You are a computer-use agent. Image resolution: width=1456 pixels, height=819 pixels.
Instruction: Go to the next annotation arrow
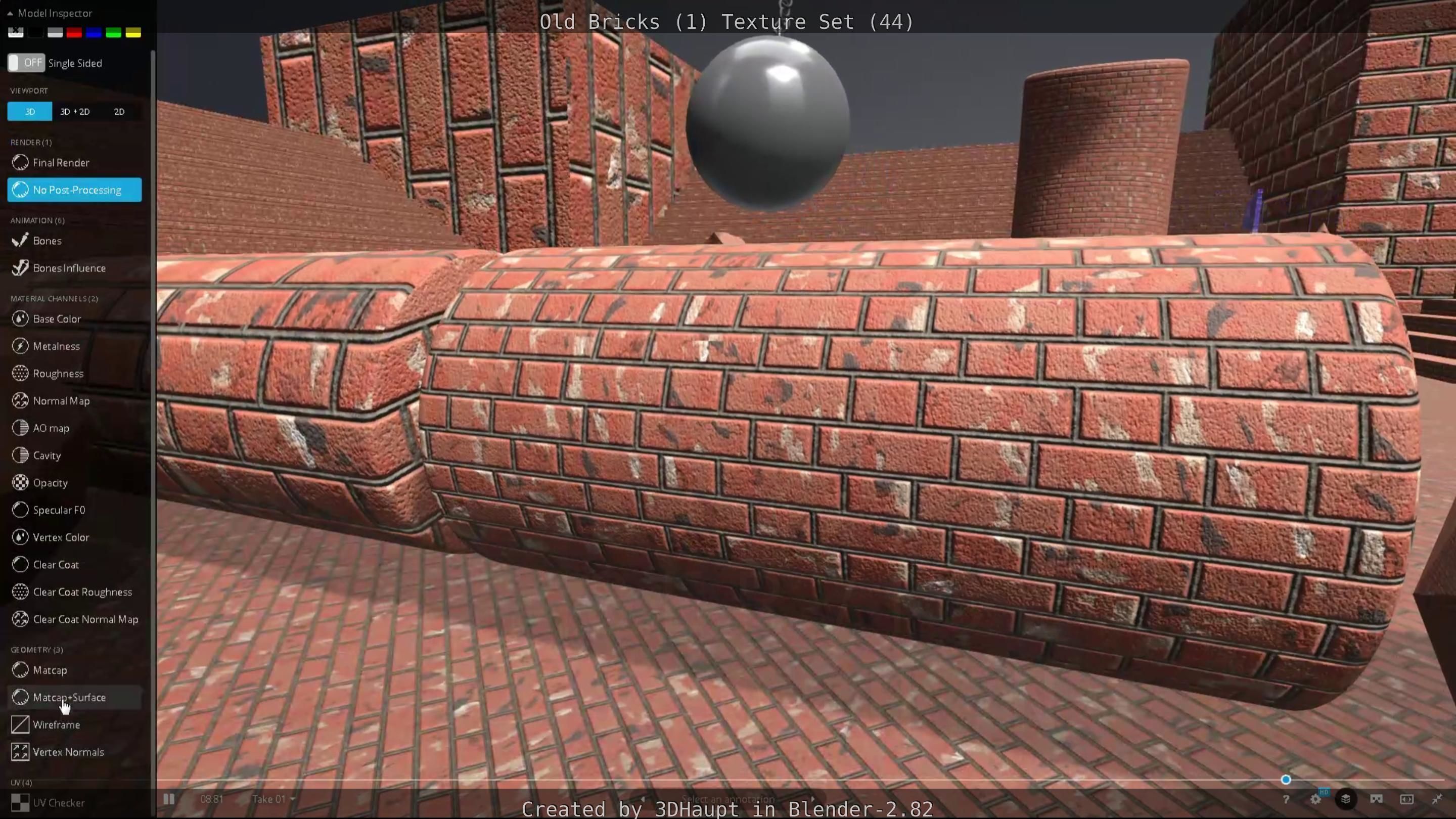813,799
